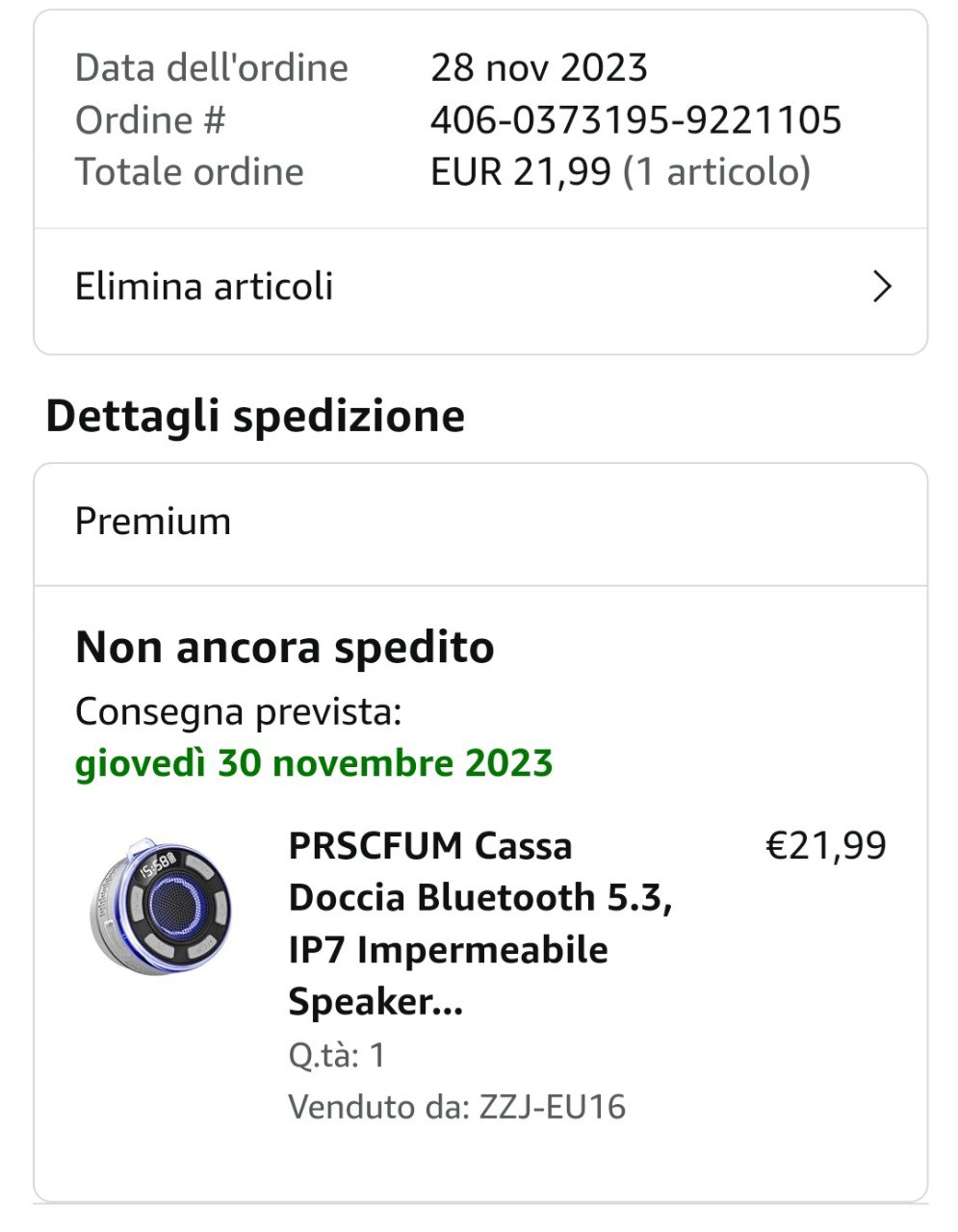Tap the Data dell'ordine label
The image size is (958, 1232).
tap(212, 68)
